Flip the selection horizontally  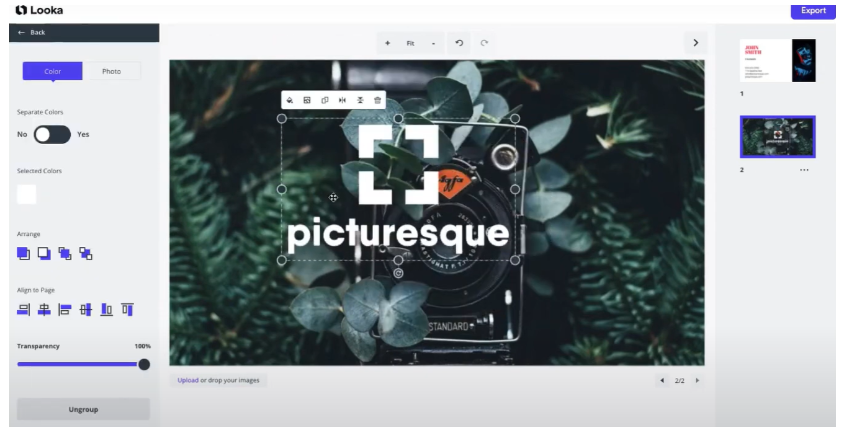(x=343, y=100)
